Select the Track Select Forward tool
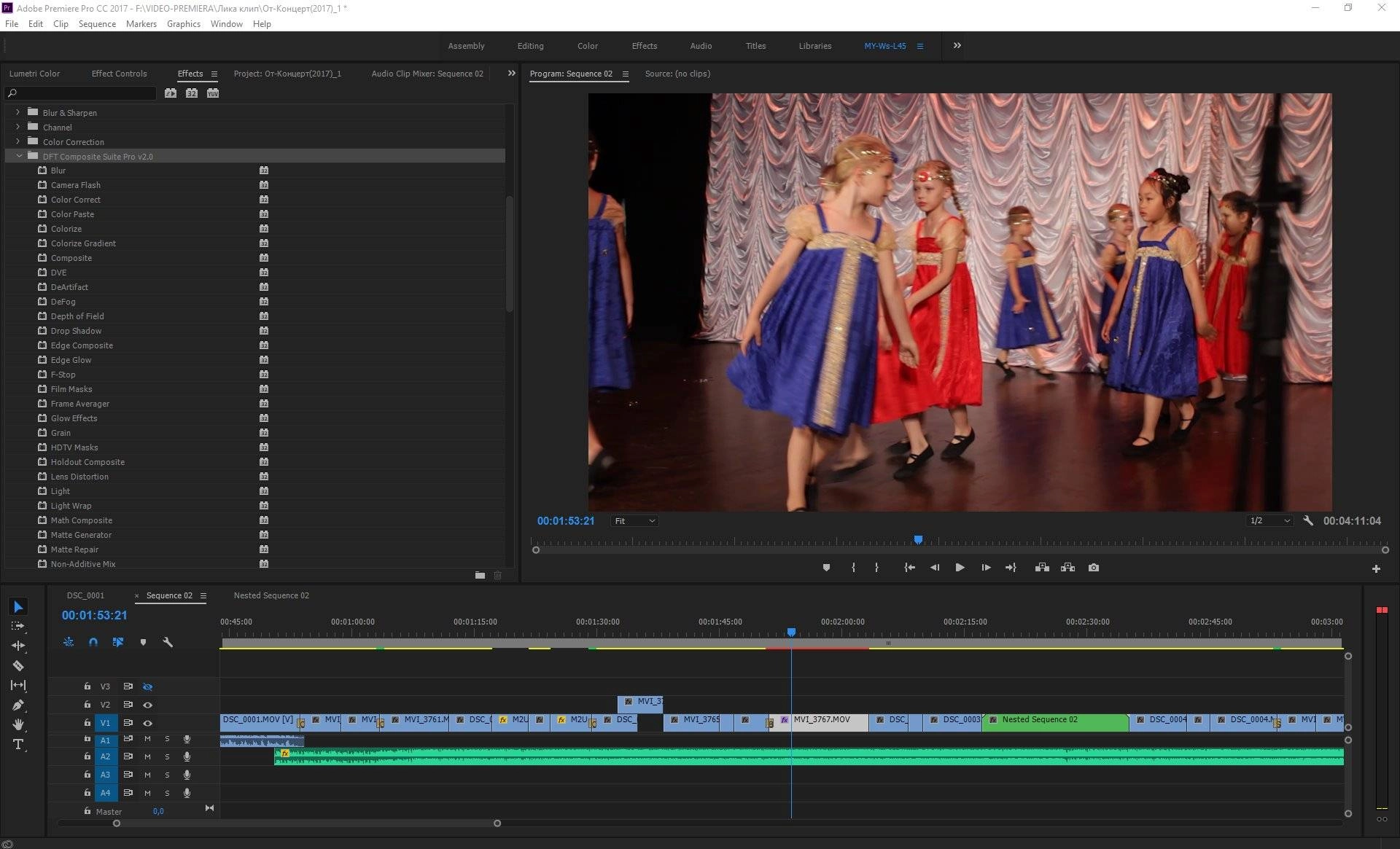Viewport: 1400px width, 849px height. [x=18, y=626]
